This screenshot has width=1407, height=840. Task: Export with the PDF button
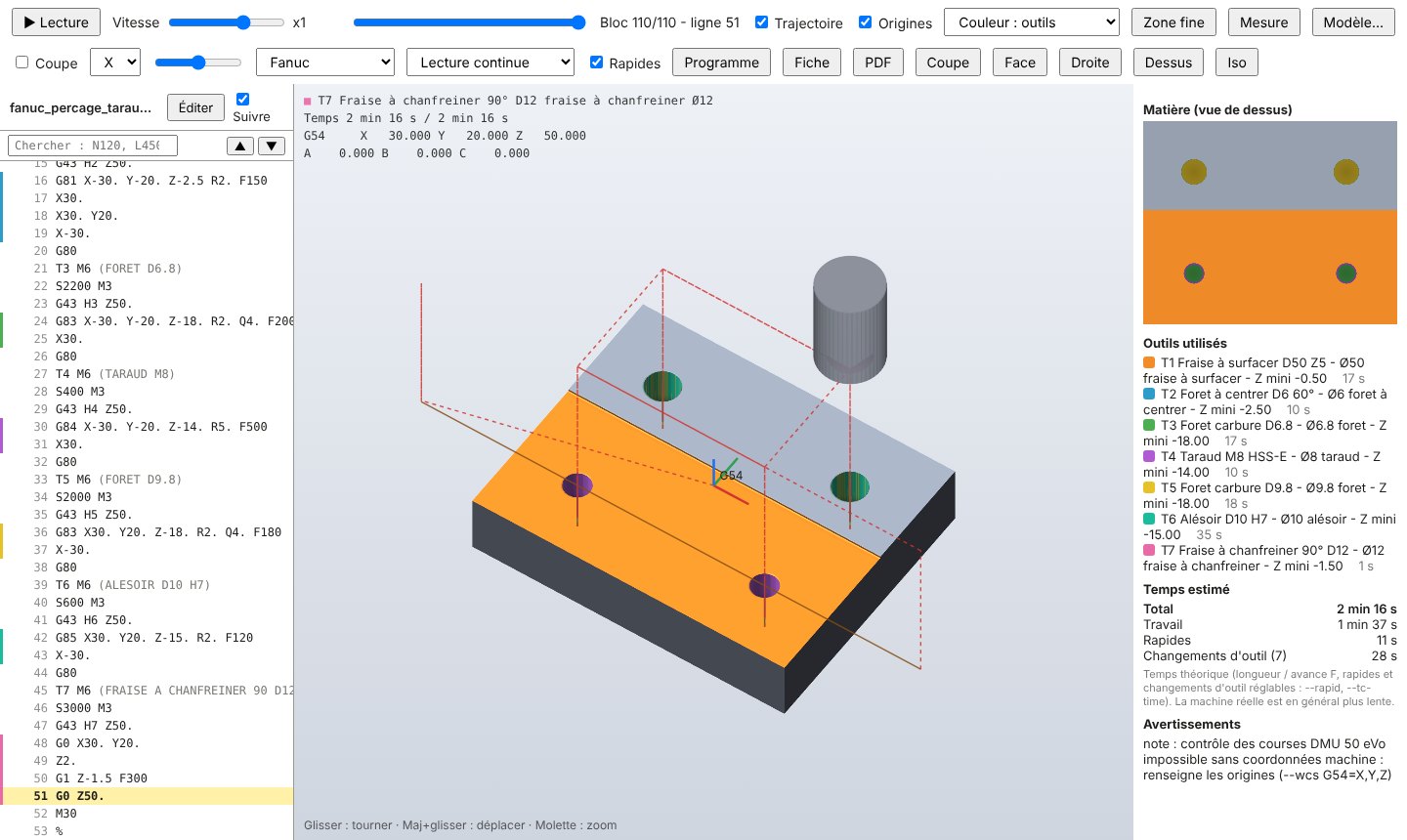click(x=878, y=63)
